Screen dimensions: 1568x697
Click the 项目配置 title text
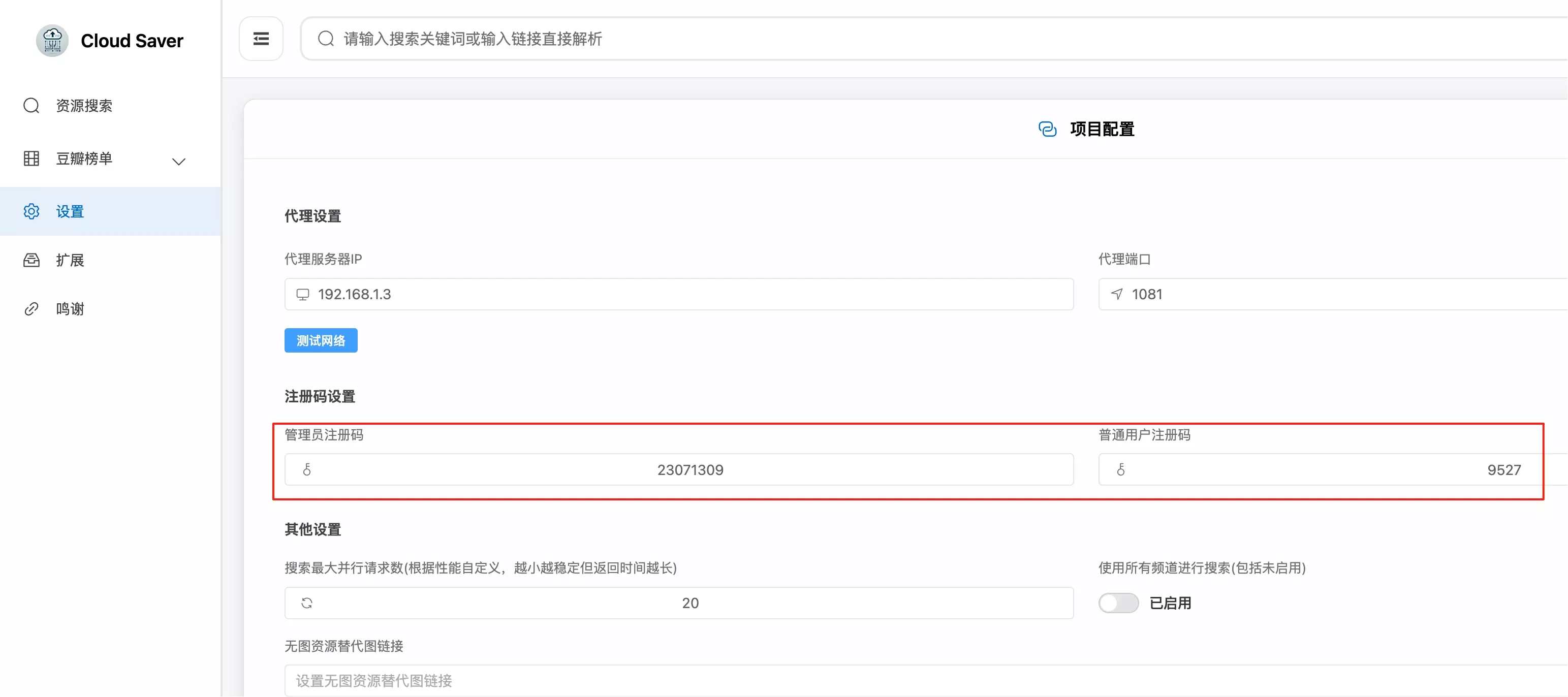tap(1103, 129)
